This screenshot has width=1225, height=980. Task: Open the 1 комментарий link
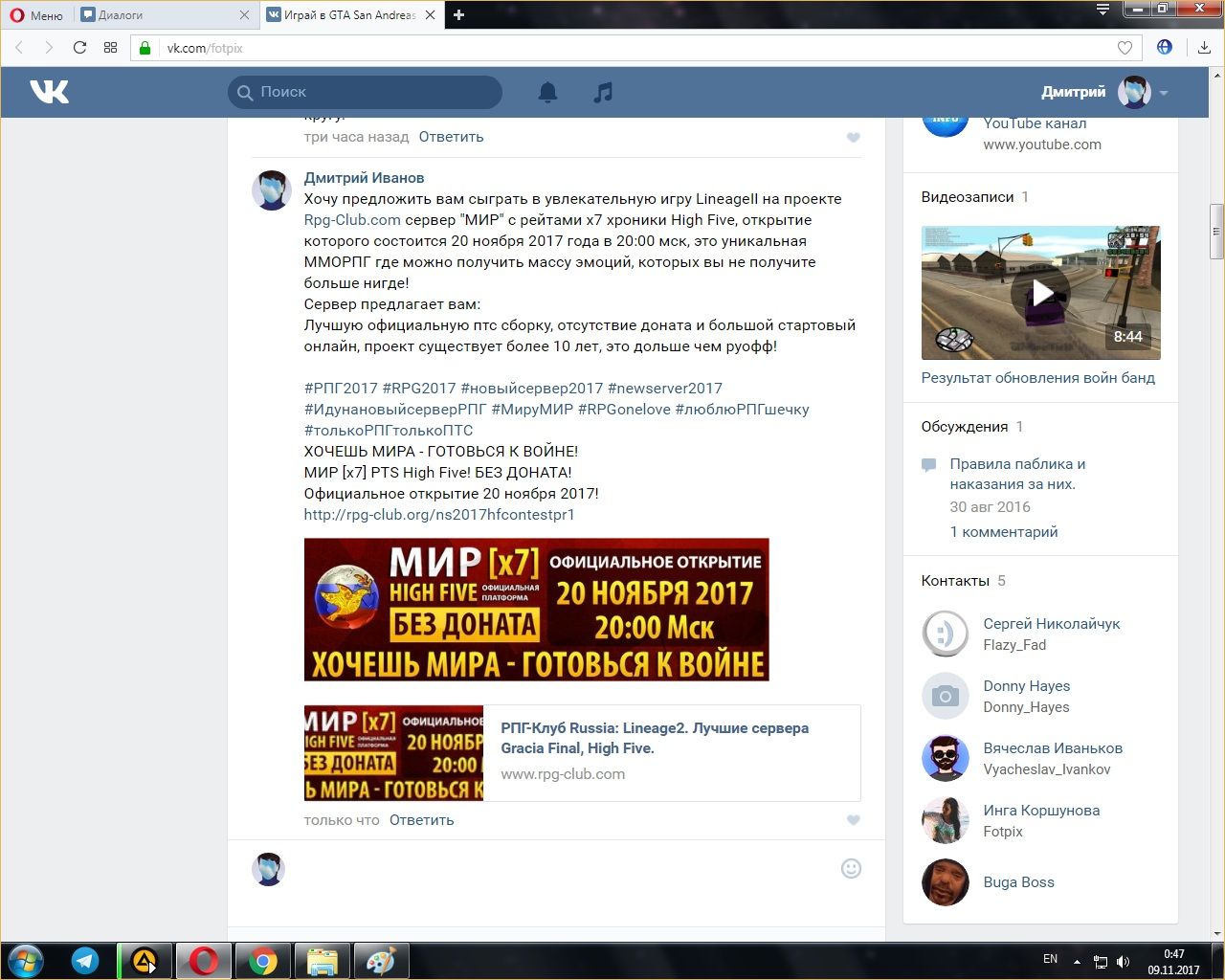coord(1004,532)
